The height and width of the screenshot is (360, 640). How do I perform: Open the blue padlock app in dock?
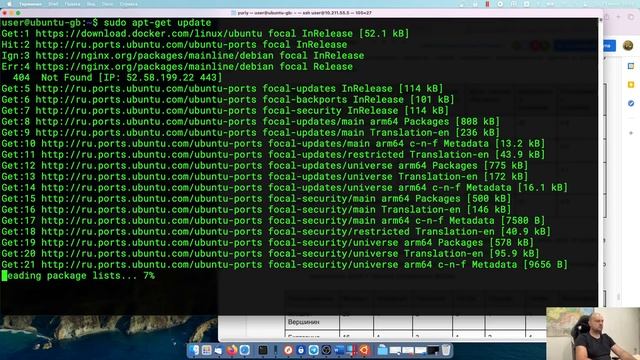(x=301, y=350)
